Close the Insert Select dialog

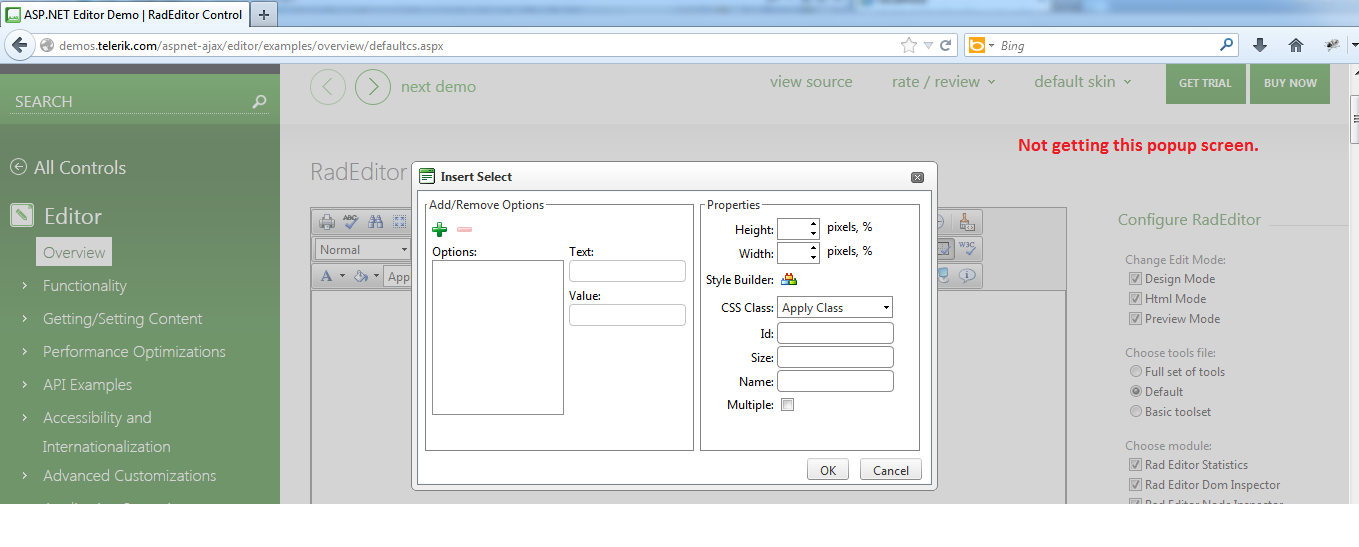click(x=917, y=177)
